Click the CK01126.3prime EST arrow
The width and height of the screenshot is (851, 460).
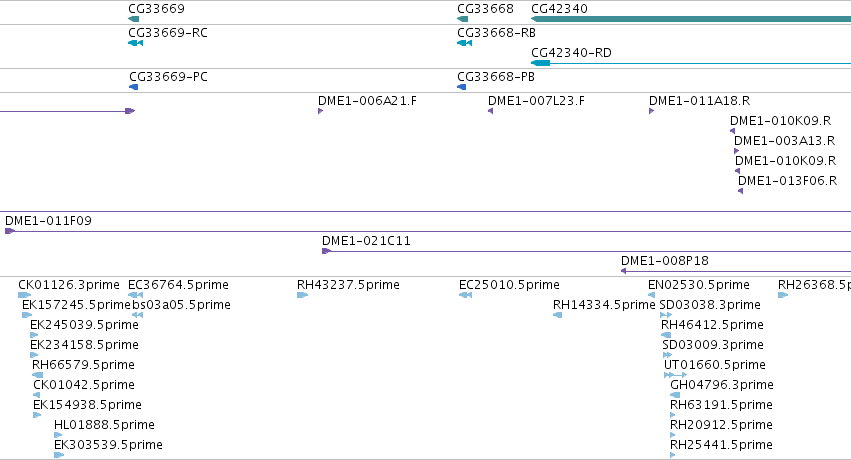[x=24, y=295]
